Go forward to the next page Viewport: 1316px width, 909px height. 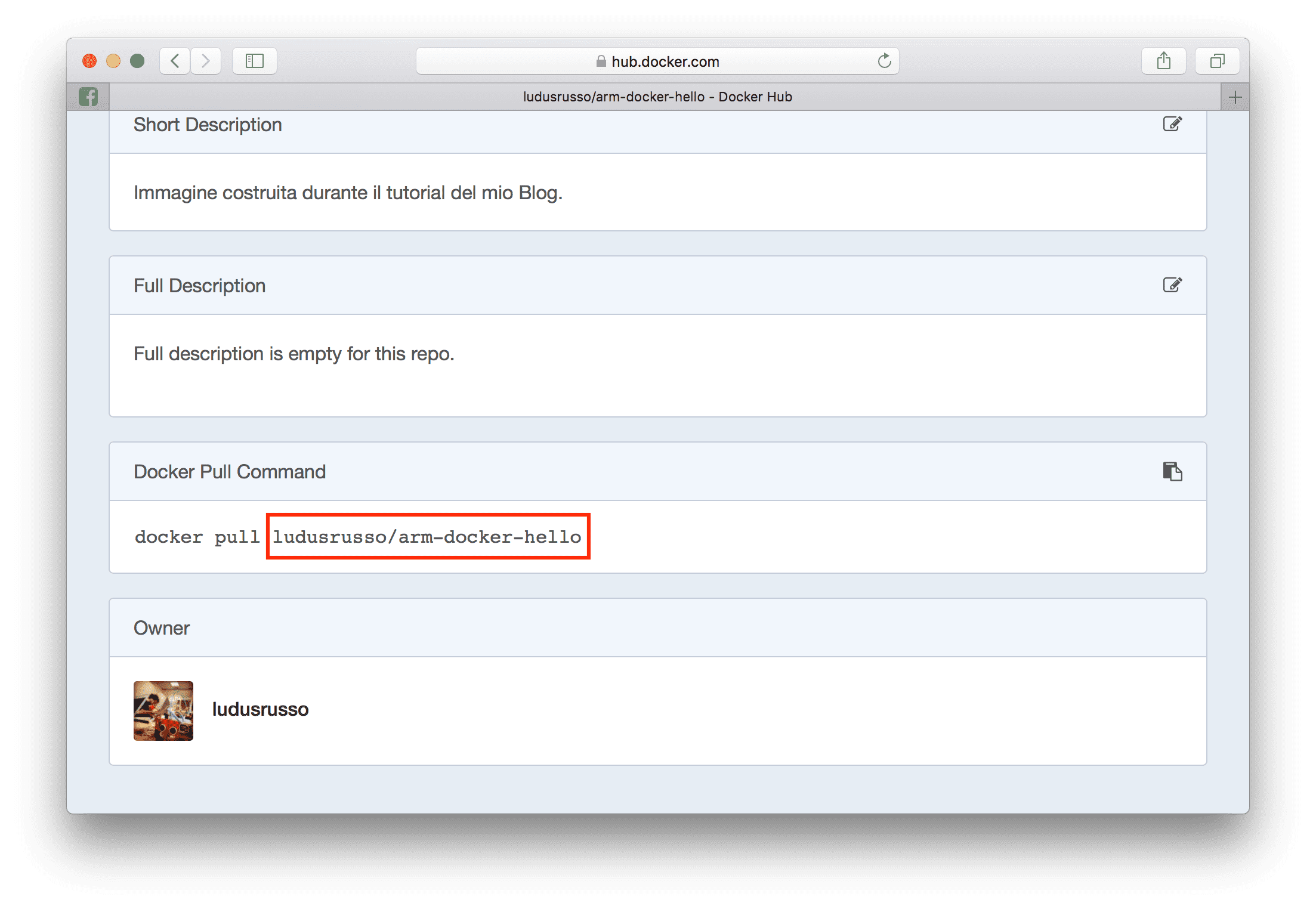(206, 61)
